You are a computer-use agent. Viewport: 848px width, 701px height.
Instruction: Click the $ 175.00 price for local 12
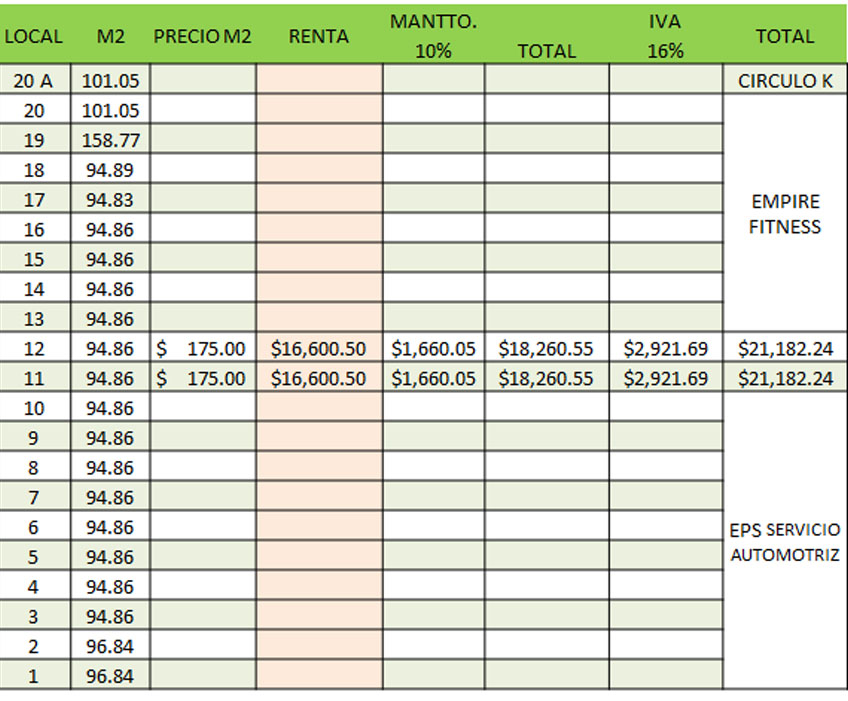pyautogui.click(x=203, y=348)
